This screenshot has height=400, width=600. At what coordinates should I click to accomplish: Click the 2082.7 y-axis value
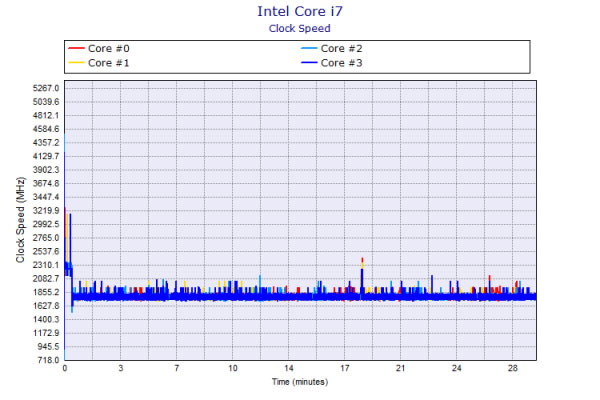46,279
